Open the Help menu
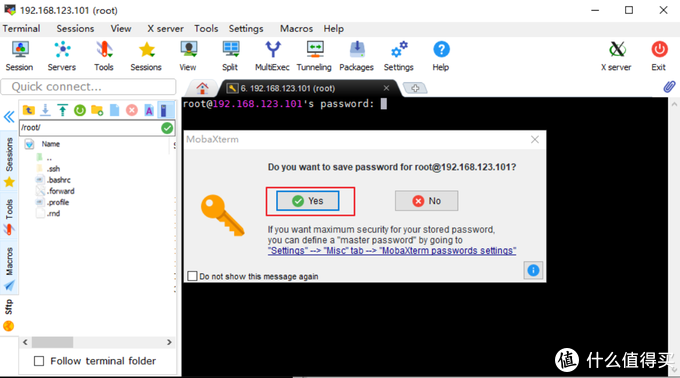This screenshot has height=378, width=680. pyautogui.click(x=333, y=29)
